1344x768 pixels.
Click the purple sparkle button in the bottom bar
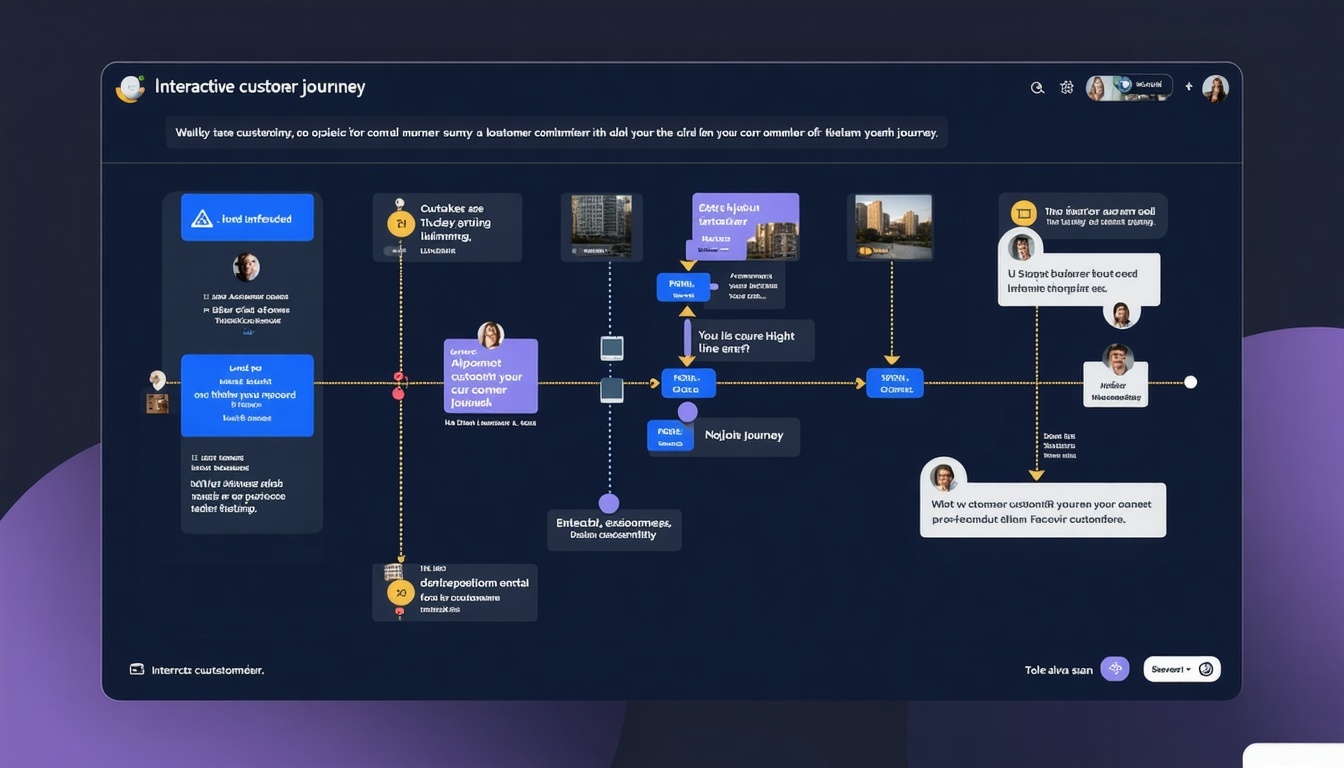point(1114,668)
